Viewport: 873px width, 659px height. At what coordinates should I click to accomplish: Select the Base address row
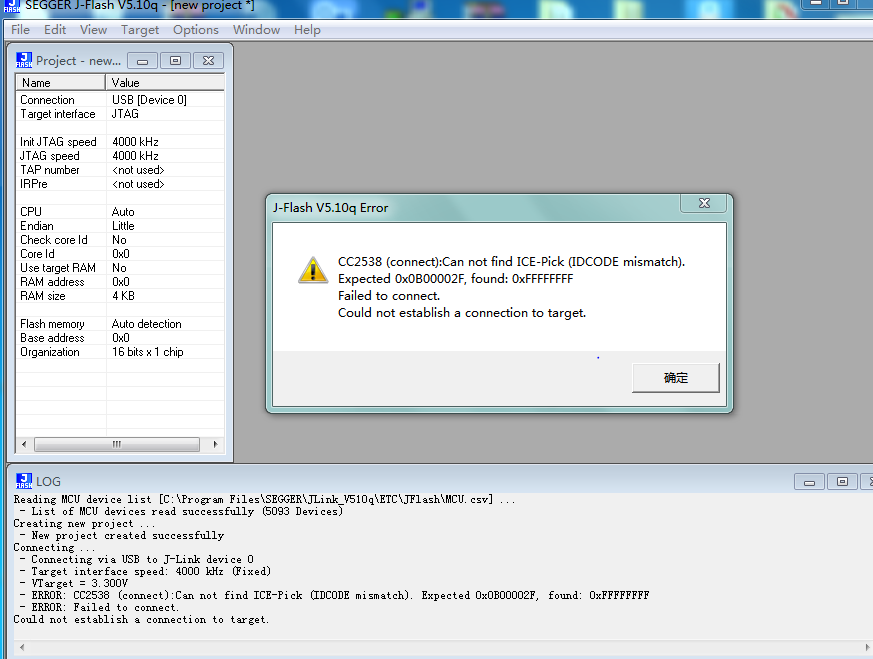click(x=120, y=338)
